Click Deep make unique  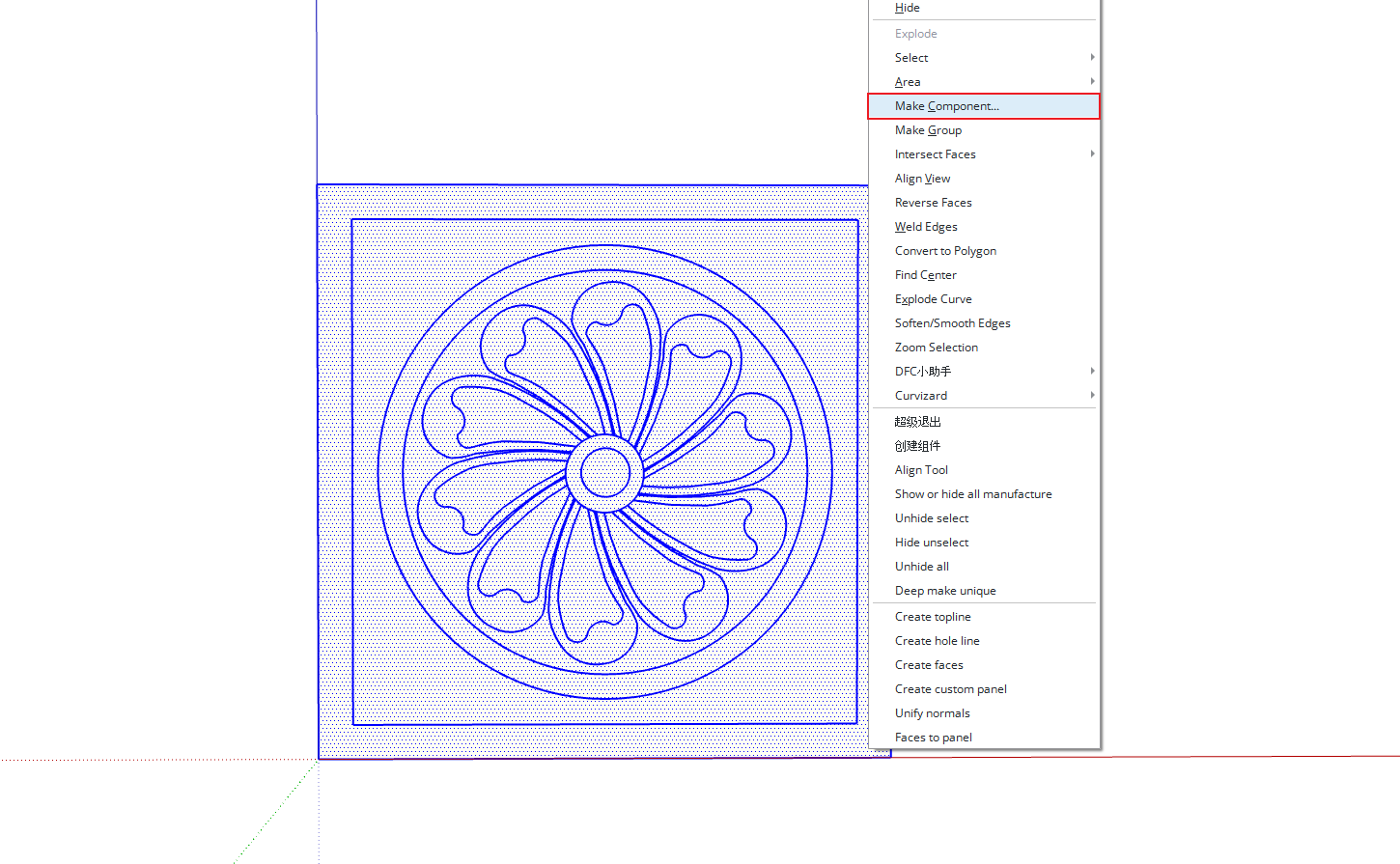point(945,591)
